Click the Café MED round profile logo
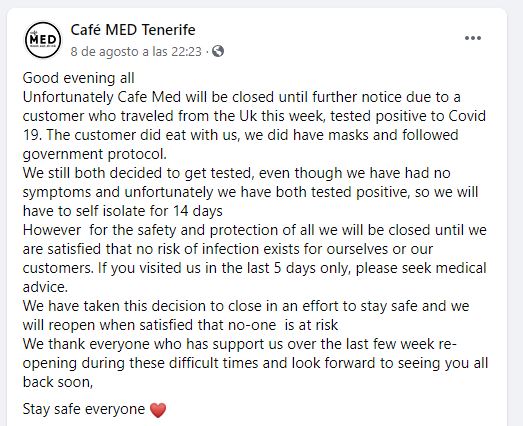The image size is (523, 426). [x=43, y=40]
